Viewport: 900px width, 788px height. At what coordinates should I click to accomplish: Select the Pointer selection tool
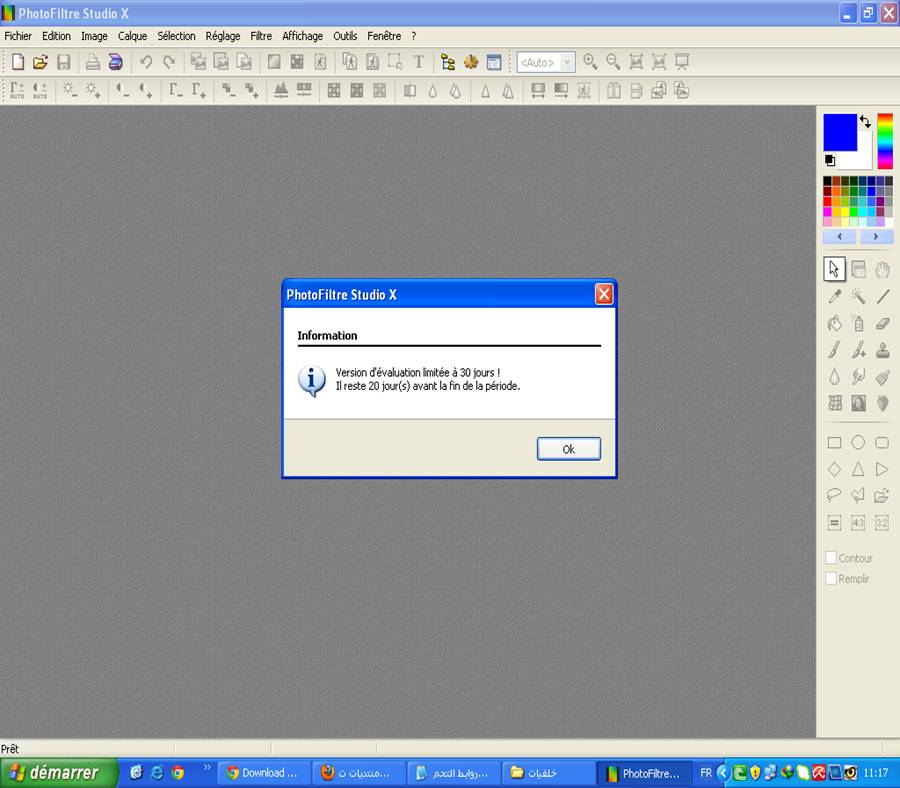(834, 269)
